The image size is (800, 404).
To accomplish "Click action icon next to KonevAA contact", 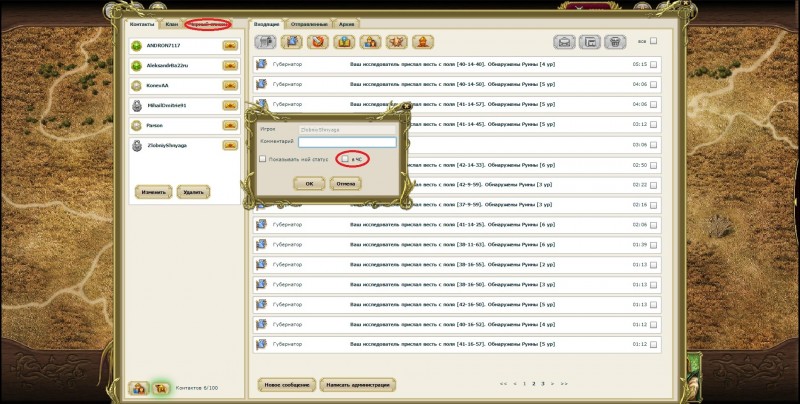I will 229,85.
